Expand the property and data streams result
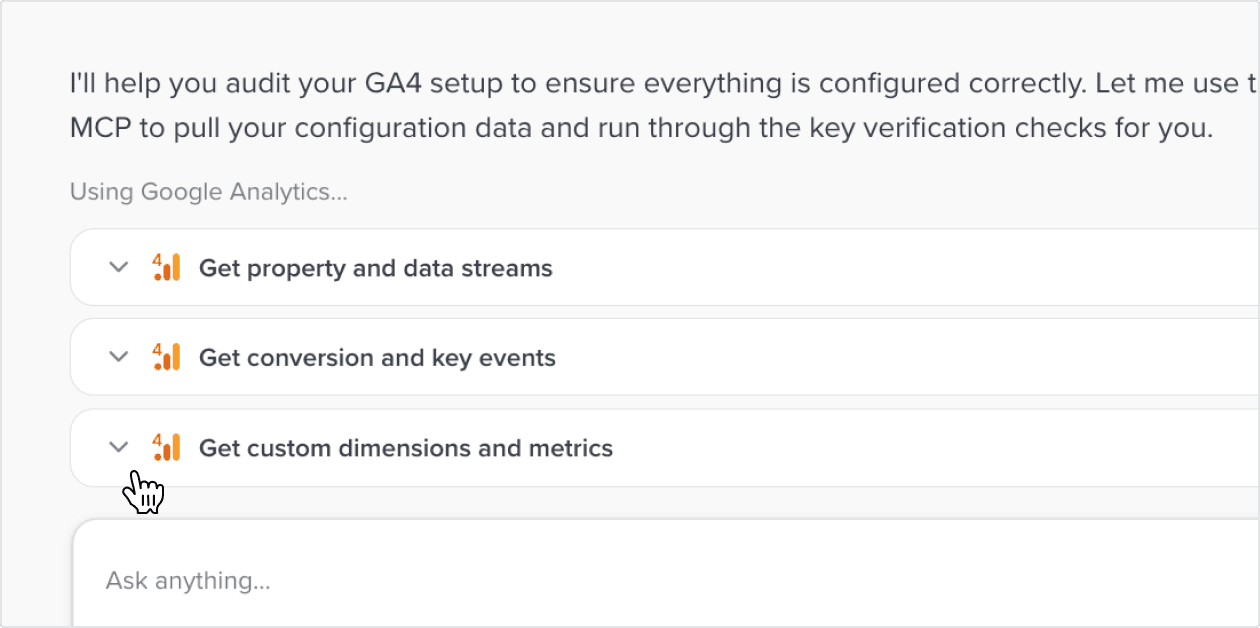The height and width of the screenshot is (628, 1260). [x=118, y=267]
